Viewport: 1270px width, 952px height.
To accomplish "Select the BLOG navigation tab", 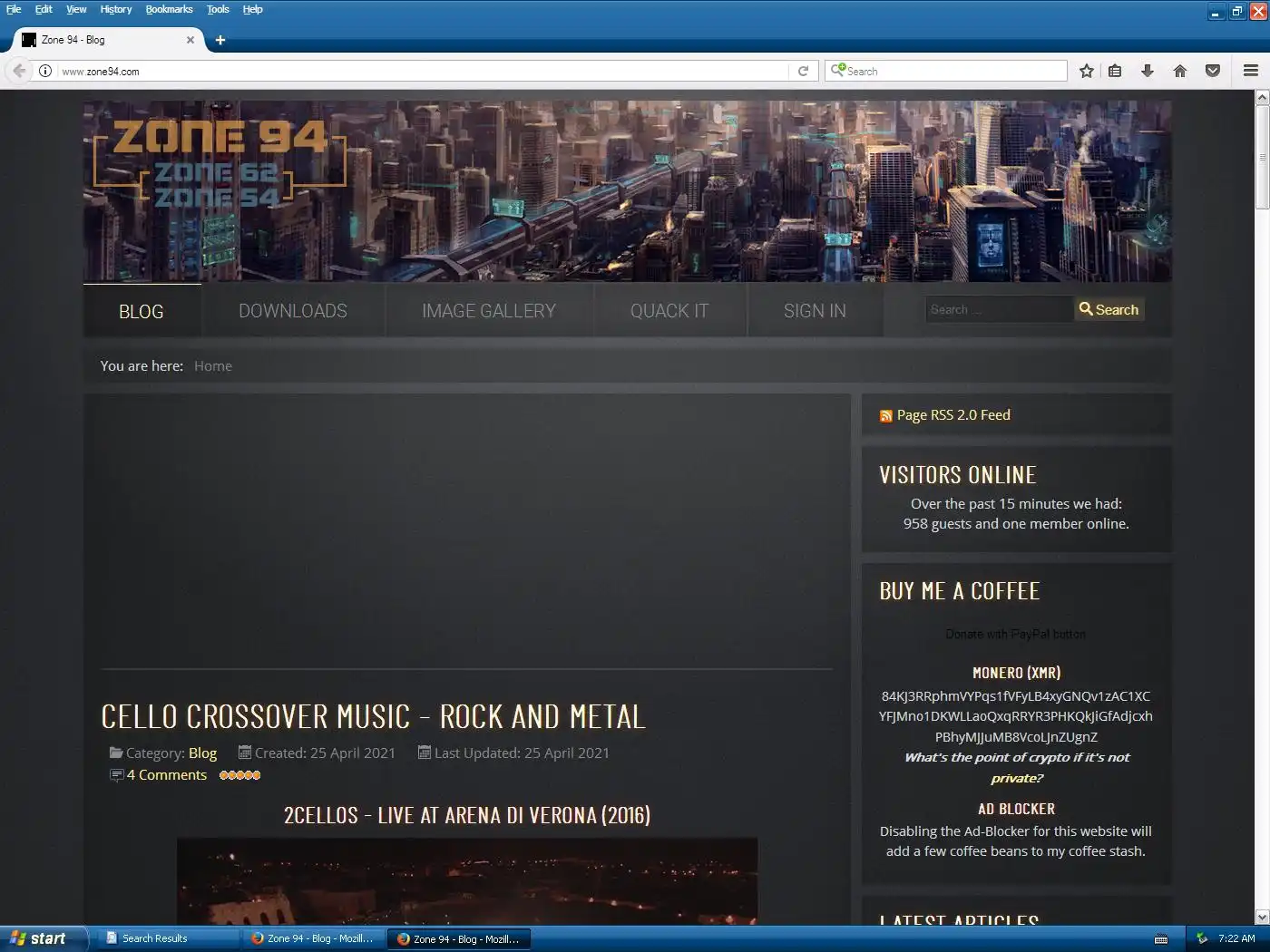I will click(142, 311).
